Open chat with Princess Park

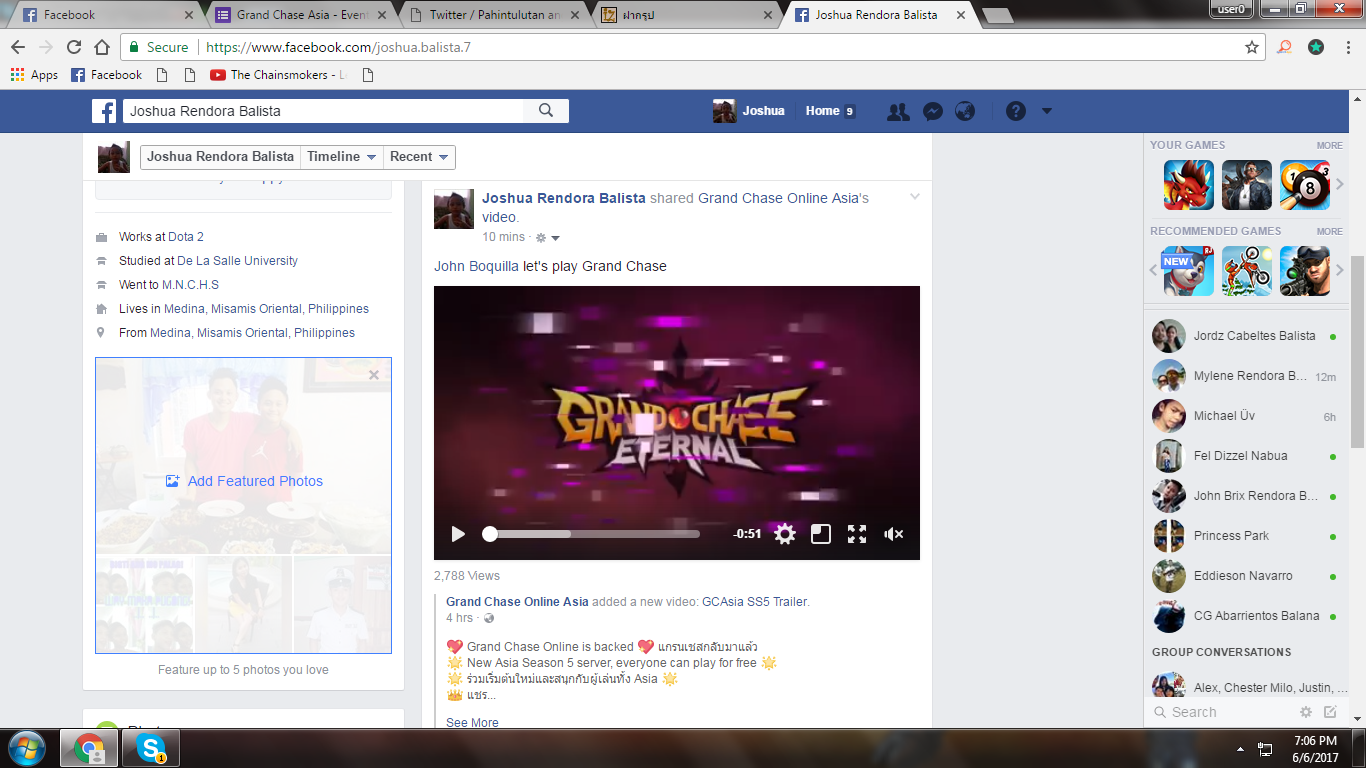(1246, 536)
